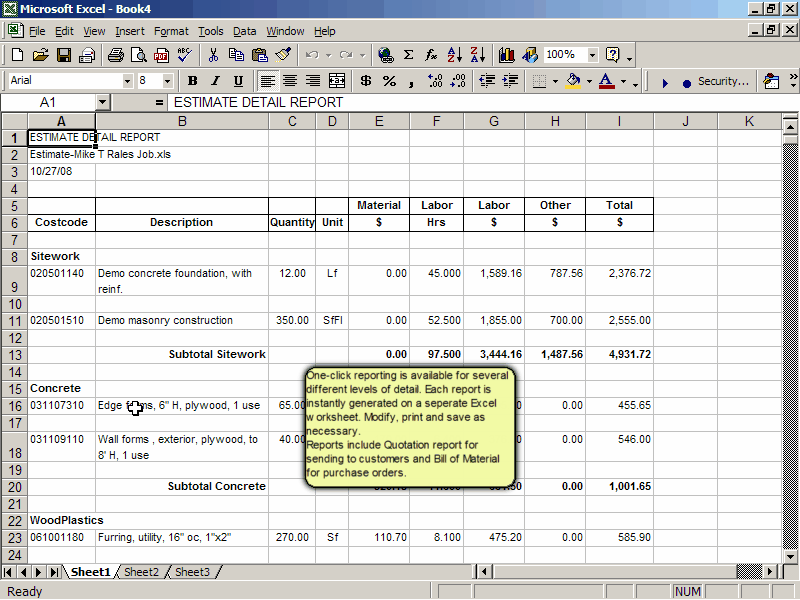This screenshot has height=600, width=800.
Task: Launch the Chart Wizard icon
Action: coord(507,55)
